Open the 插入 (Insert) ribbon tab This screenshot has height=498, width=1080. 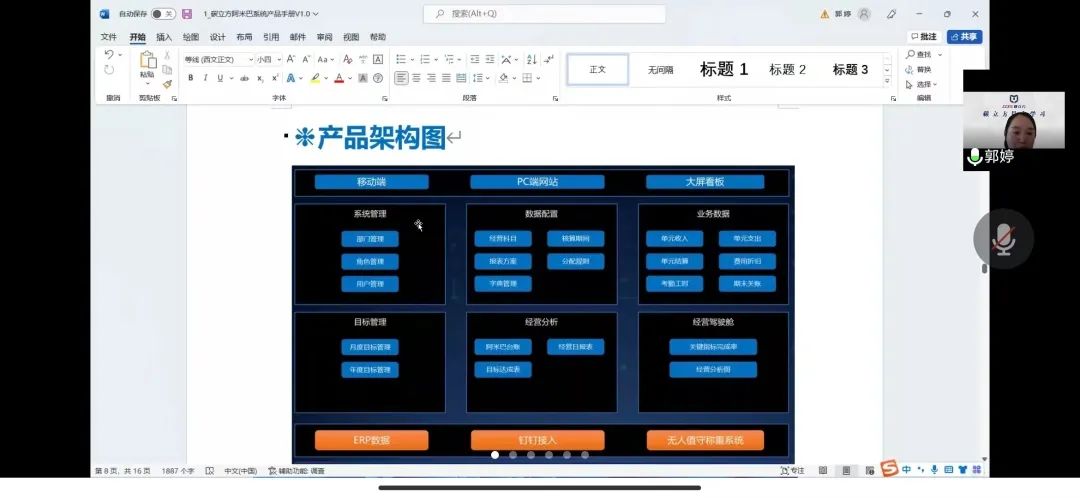pyautogui.click(x=164, y=37)
